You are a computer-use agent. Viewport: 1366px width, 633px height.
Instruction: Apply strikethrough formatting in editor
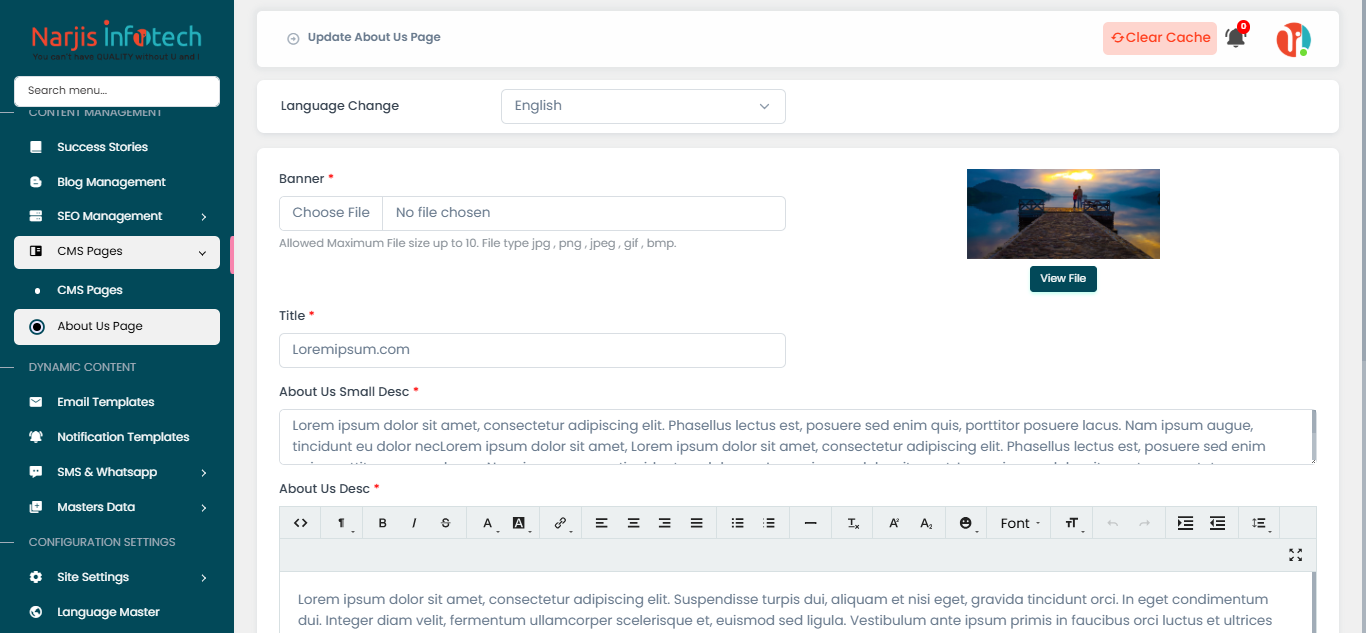point(446,523)
